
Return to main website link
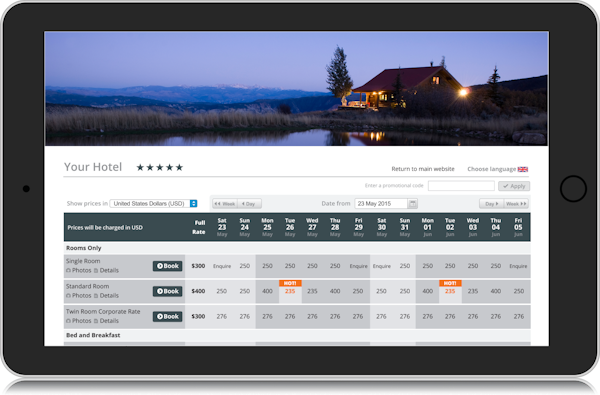pyautogui.click(x=423, y=169)
